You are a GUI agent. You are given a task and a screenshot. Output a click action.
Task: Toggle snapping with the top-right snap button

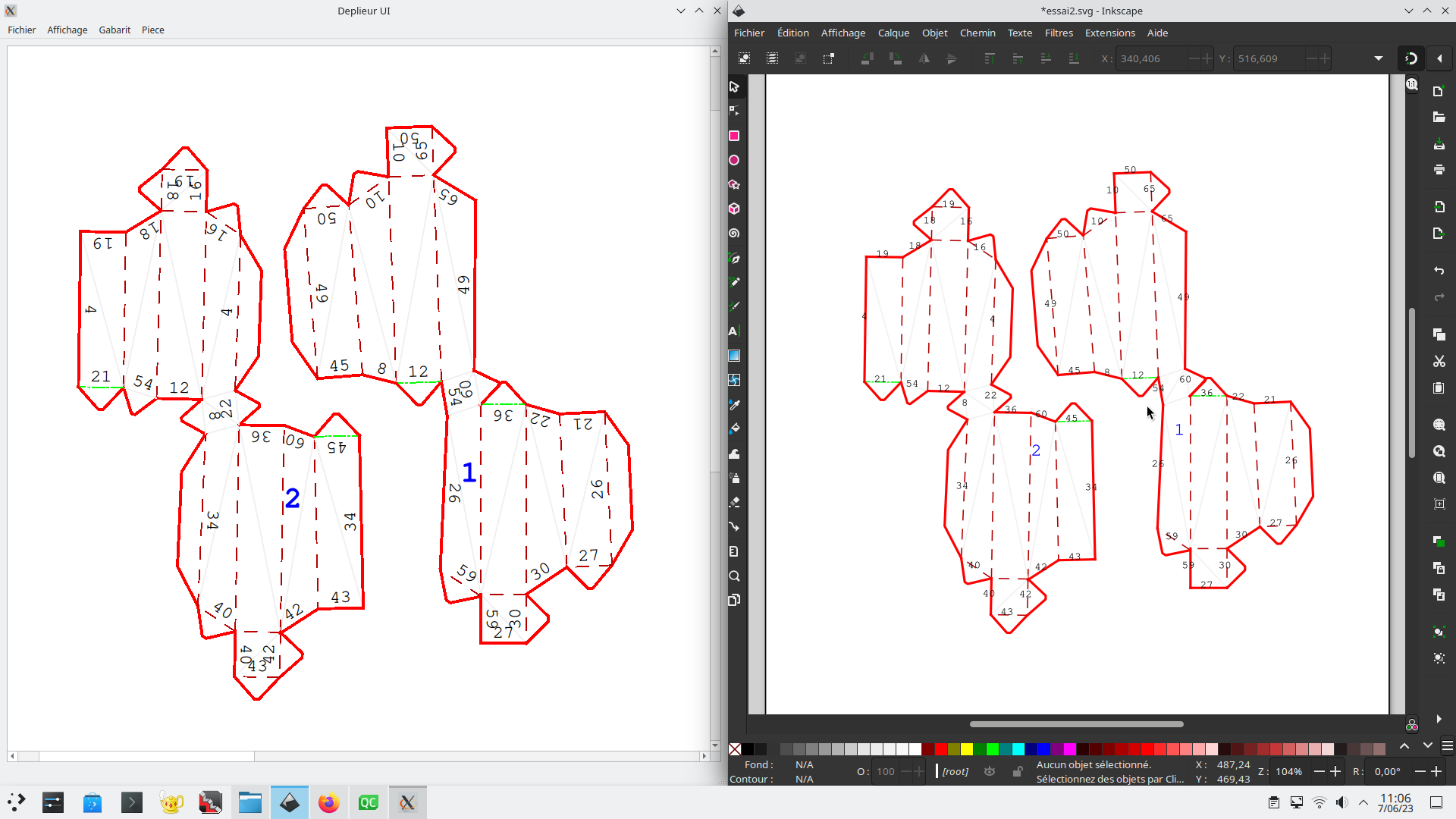[x=1410, y=58]
